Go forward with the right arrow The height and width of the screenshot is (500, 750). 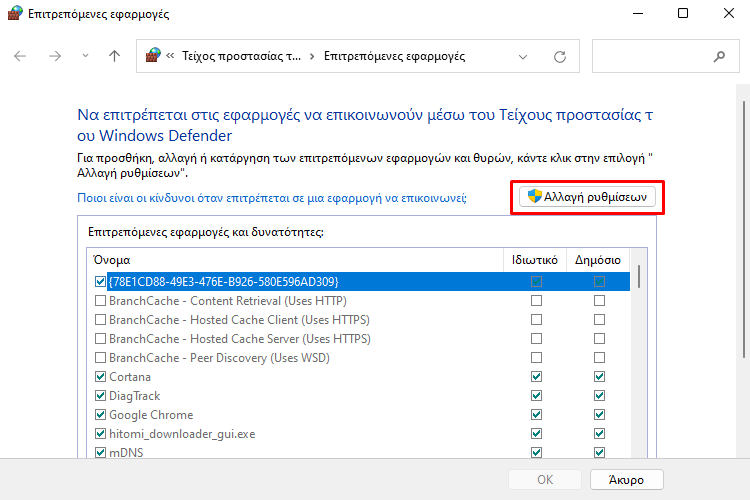click(x=55, y=56)
